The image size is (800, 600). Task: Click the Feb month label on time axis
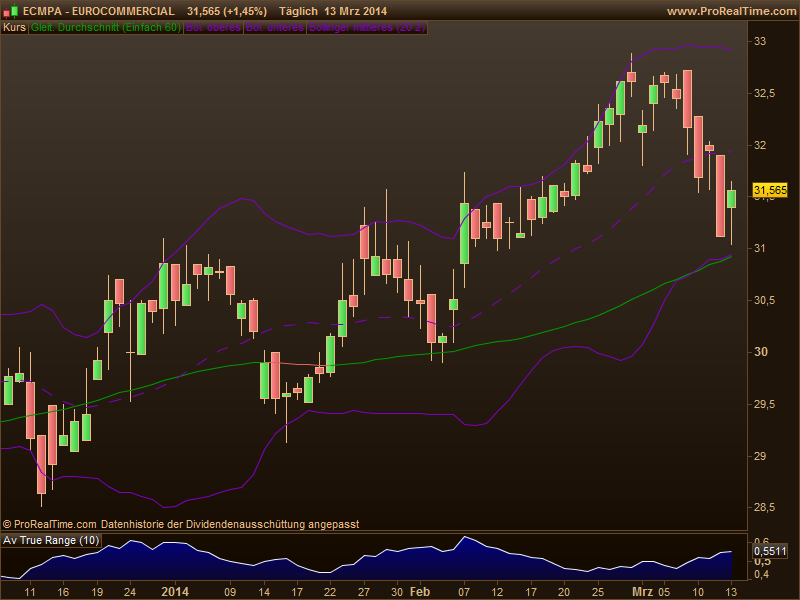pyautogui.click(x=420, y=592)
